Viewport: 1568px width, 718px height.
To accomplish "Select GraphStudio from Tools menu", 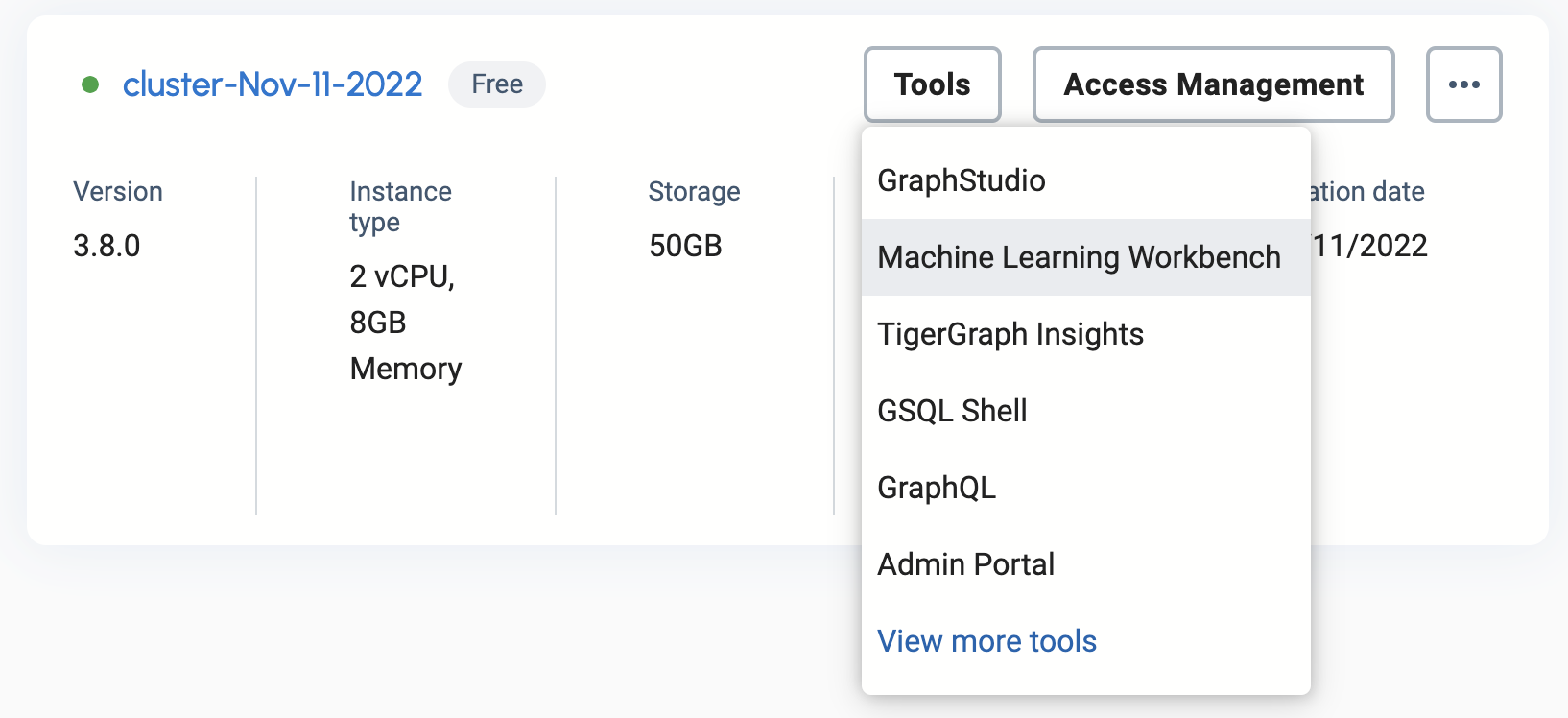I will coord(1086,180).
